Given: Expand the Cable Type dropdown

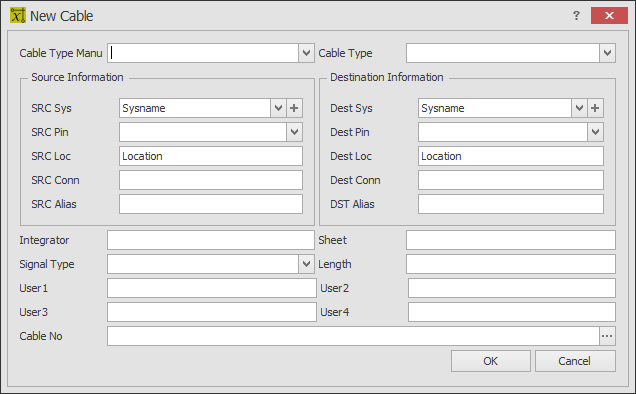Looking at the screenshot, I should point(607,53).
